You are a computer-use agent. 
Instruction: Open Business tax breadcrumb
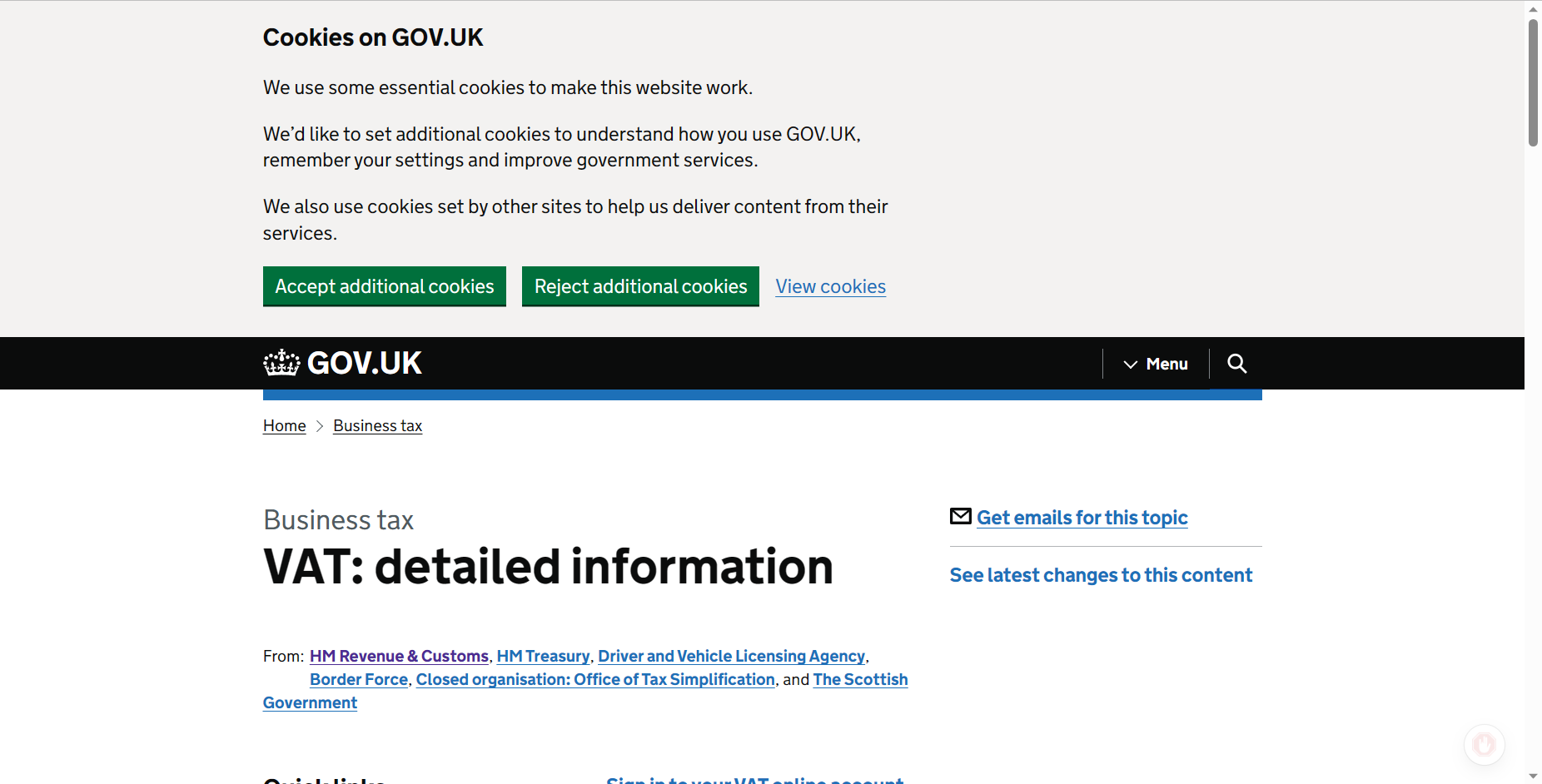378,425
